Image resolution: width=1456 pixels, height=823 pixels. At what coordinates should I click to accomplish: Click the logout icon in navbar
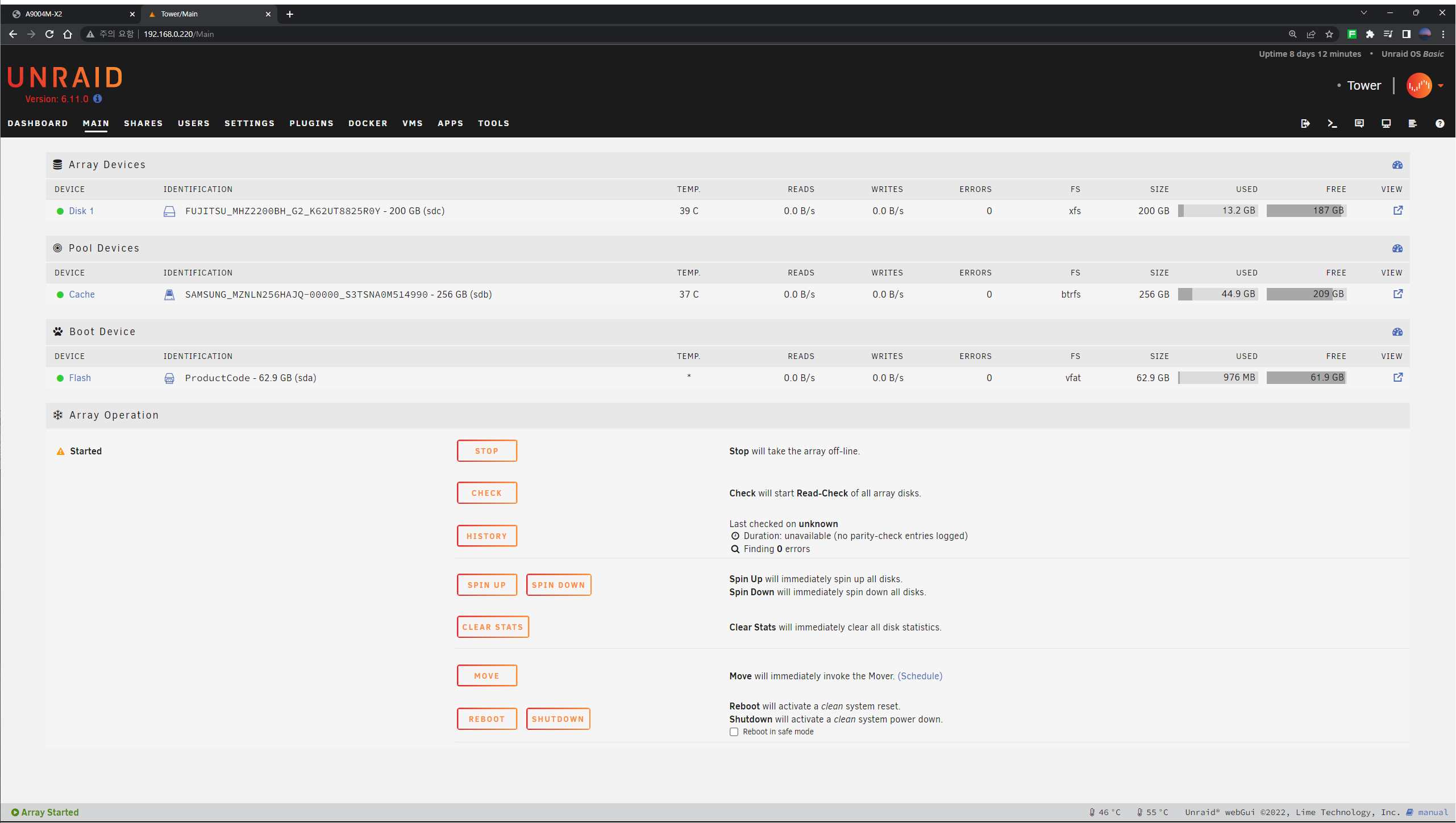coord(1305,123)
